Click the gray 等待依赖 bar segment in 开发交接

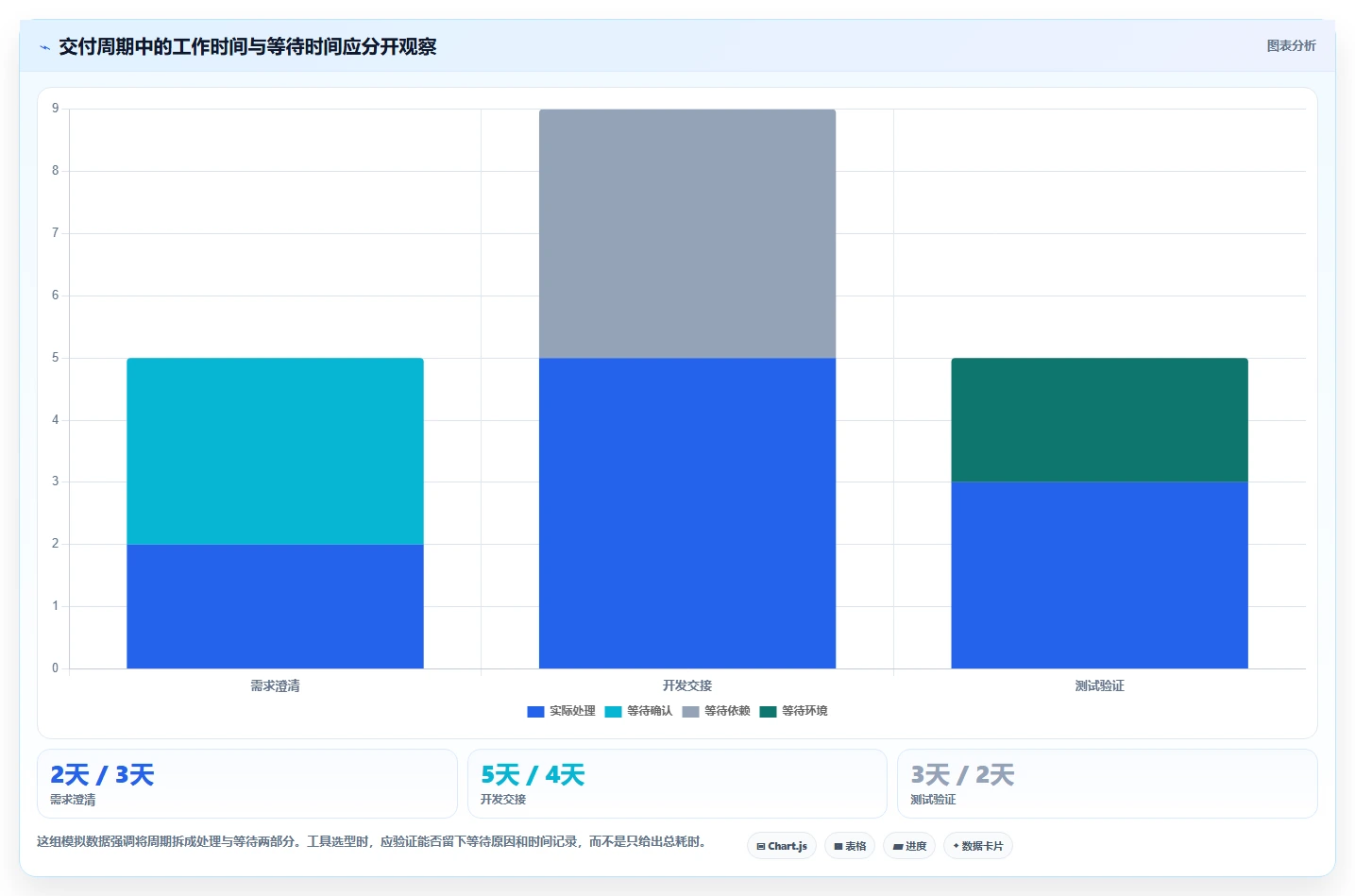coord(687,233)
